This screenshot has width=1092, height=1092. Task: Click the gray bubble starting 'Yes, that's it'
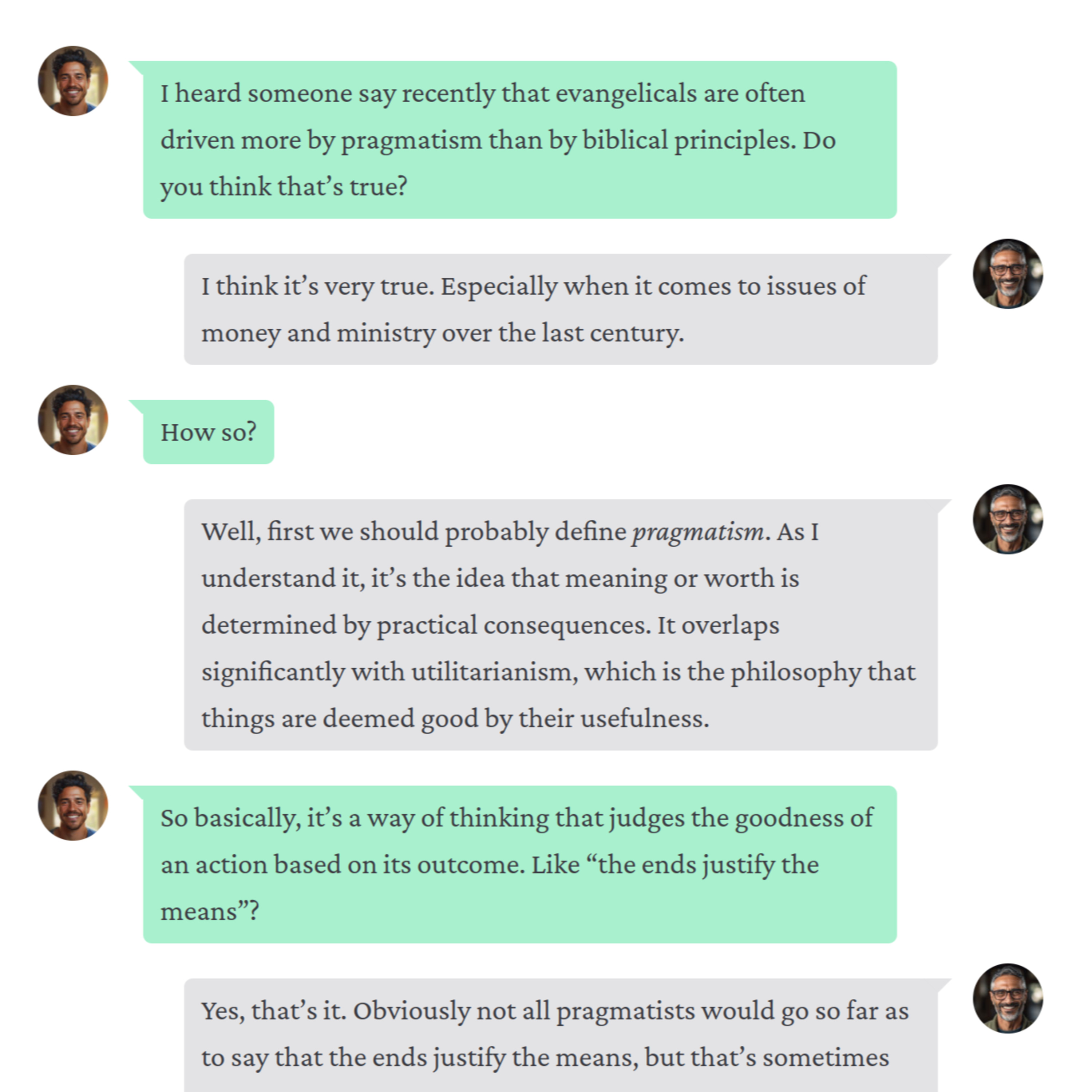pos(561,1035)
